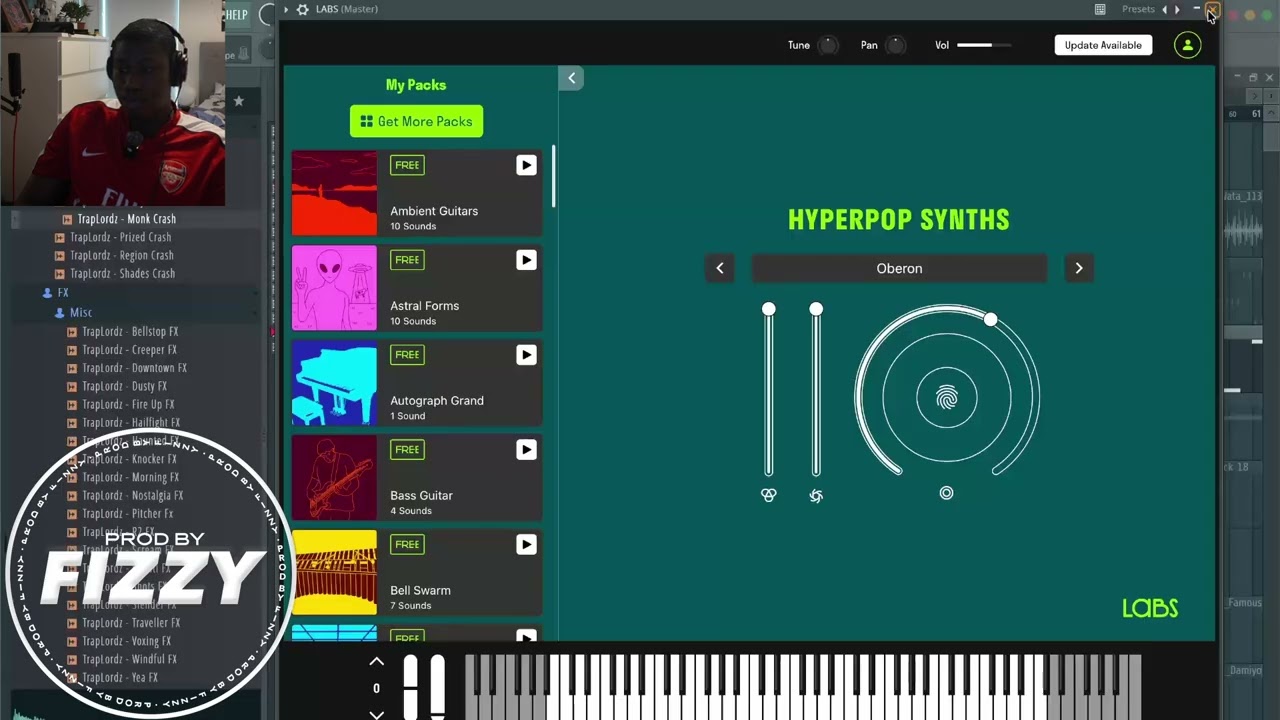Image resolution: width=1280 pixels, height=720 pixels.
Task: Go to the next sound after Oberon
Action: [x=1079, y=268]
